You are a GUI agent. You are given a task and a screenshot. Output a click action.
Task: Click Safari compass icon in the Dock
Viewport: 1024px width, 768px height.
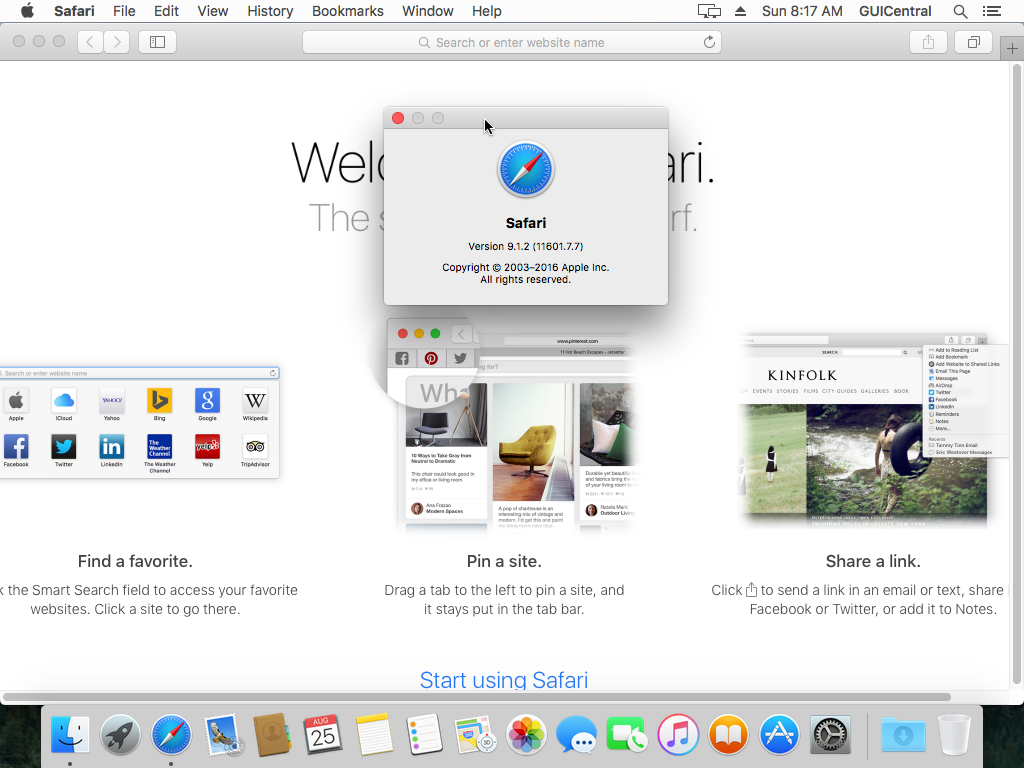coord(171,734)
